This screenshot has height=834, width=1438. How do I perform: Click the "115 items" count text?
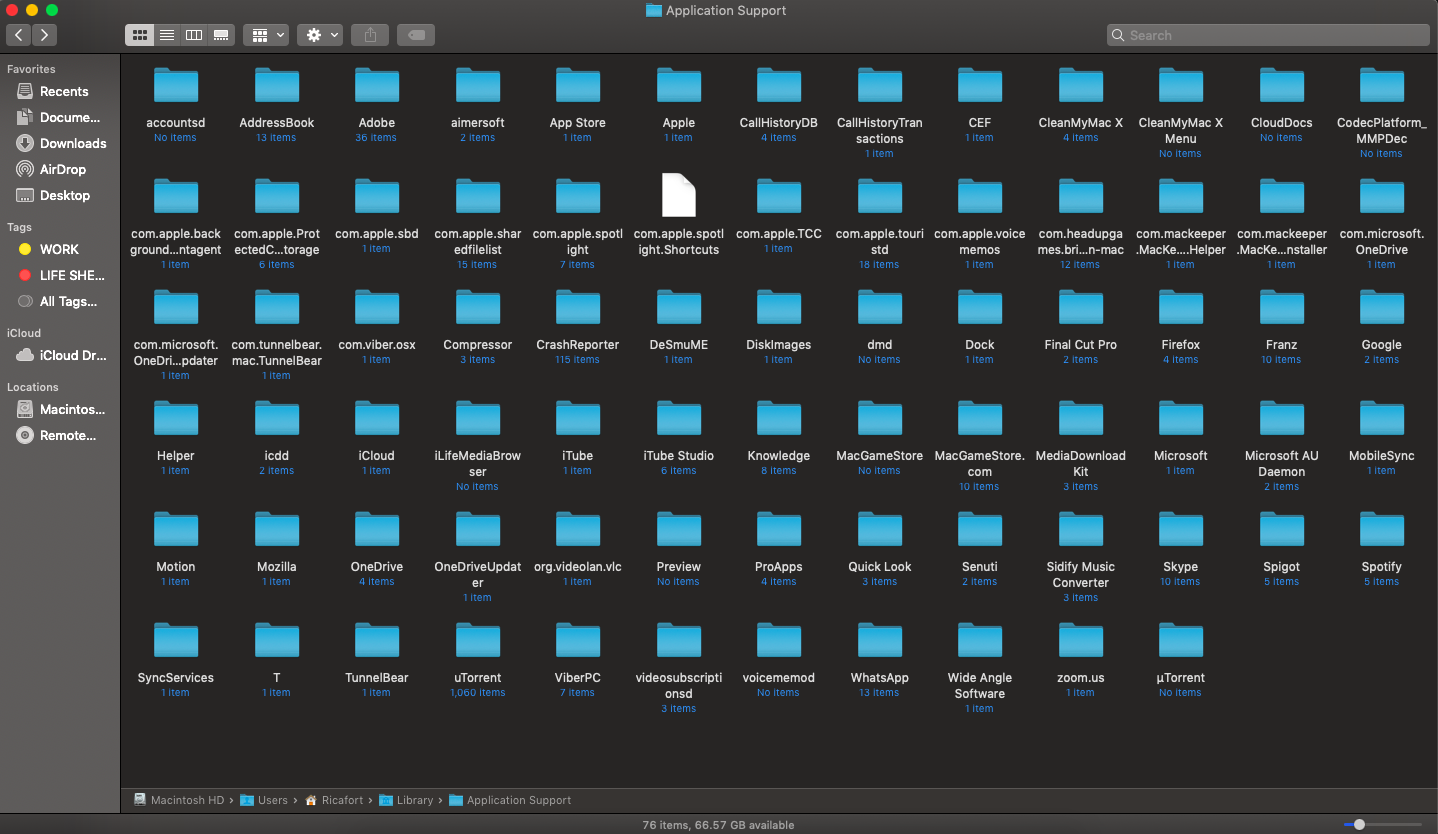[578, 360]
